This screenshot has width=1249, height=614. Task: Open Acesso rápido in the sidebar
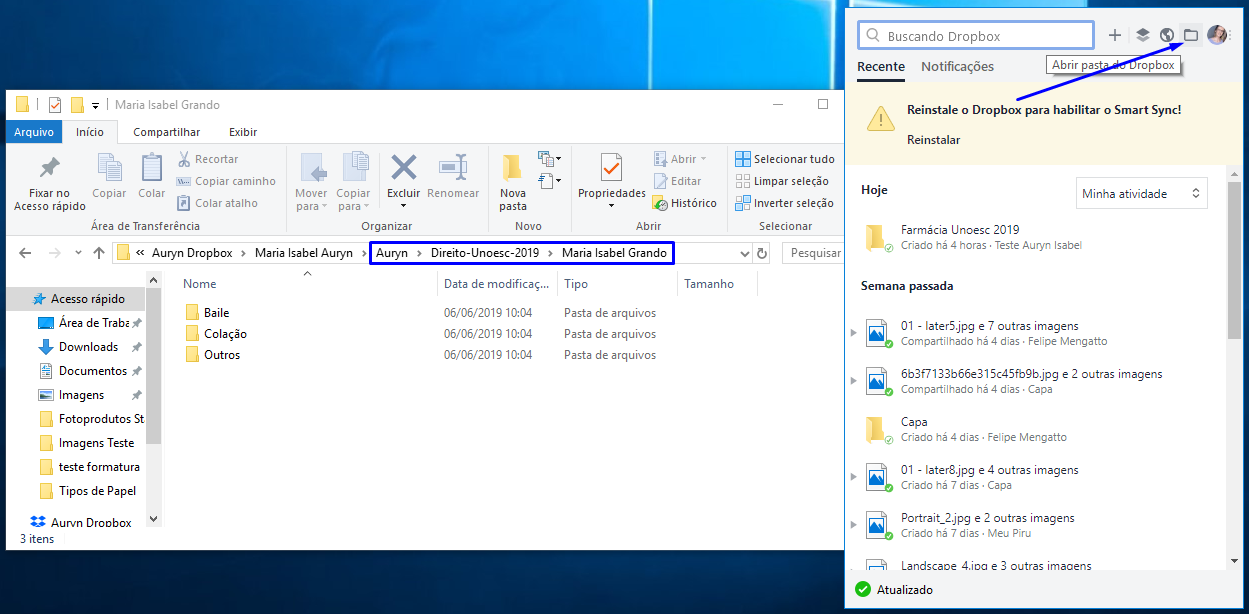pos(88,299)
